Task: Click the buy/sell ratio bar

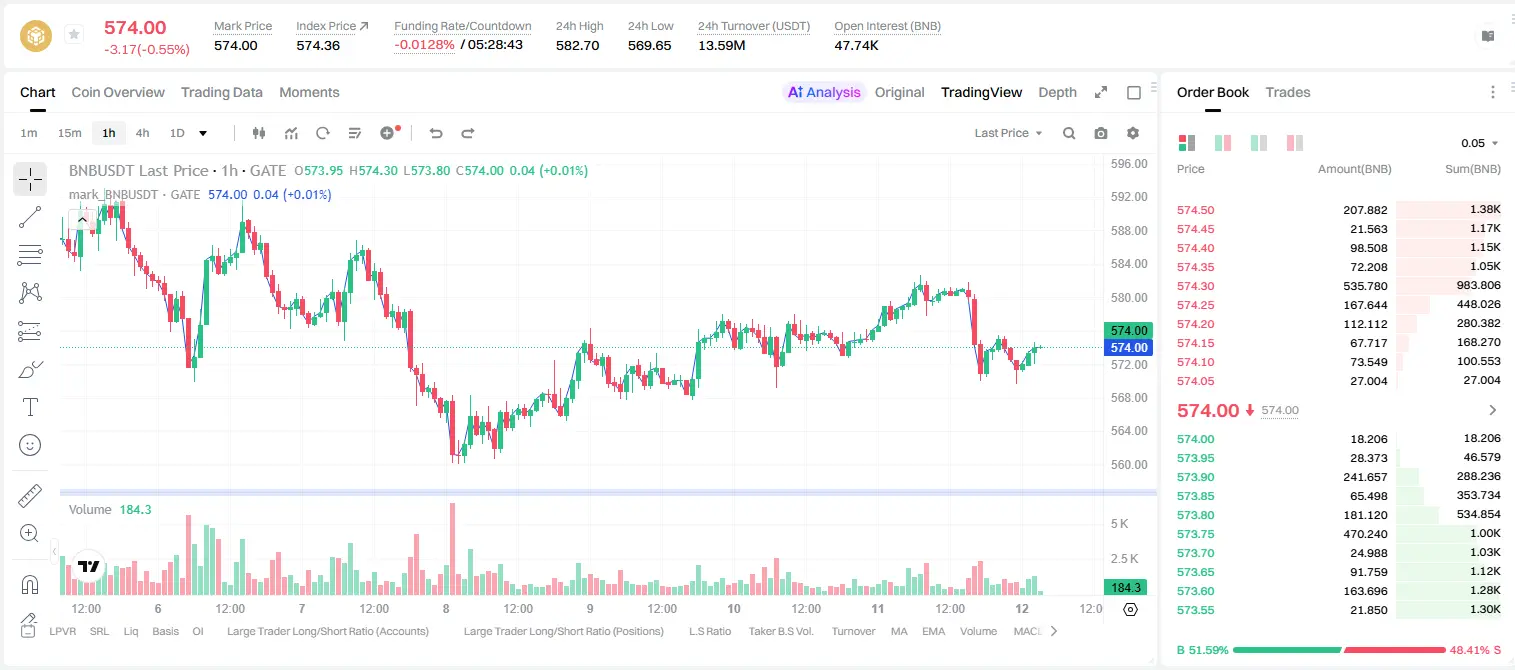Action: pyautogui.click(x=1339, y=650)
